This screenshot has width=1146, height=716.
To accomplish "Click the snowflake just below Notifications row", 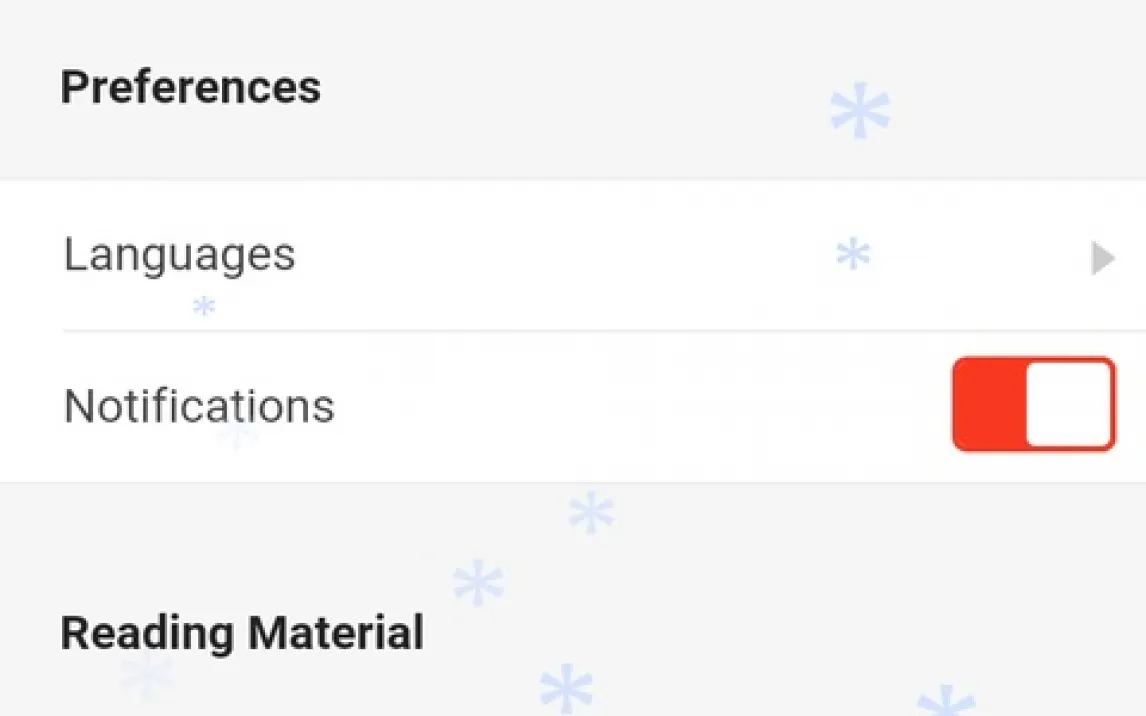I will (x=591, y=513).
